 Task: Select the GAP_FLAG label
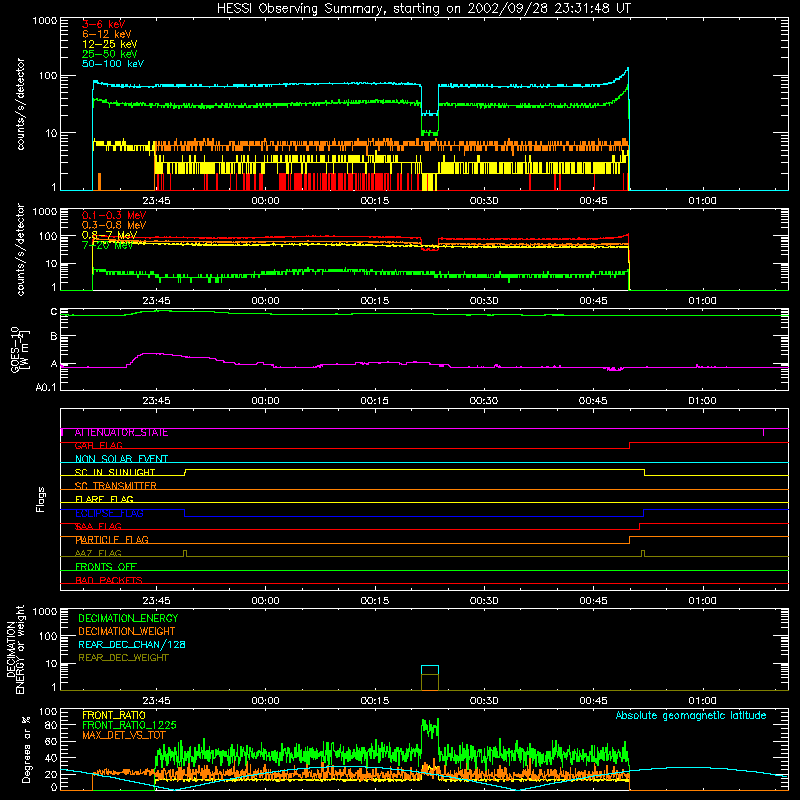98,446
